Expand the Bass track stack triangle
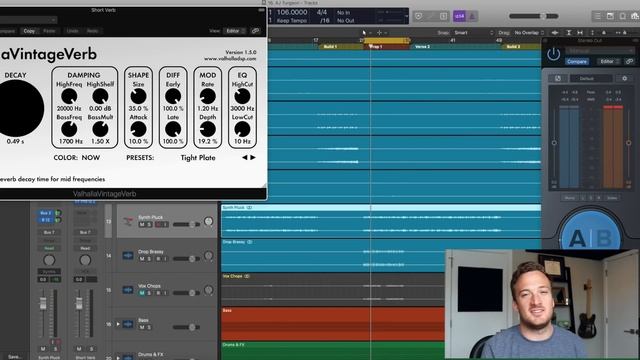 pyautogui.click(x=118, y=324)
